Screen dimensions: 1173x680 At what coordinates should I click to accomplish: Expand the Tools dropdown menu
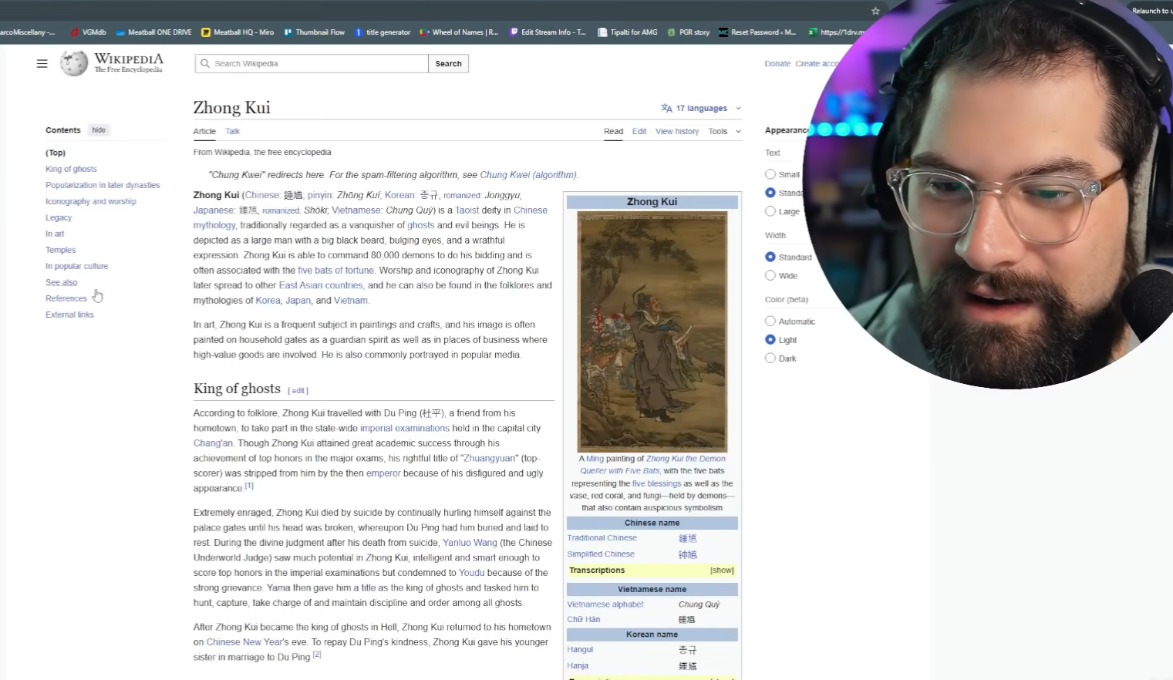click(x=724, y=131)
